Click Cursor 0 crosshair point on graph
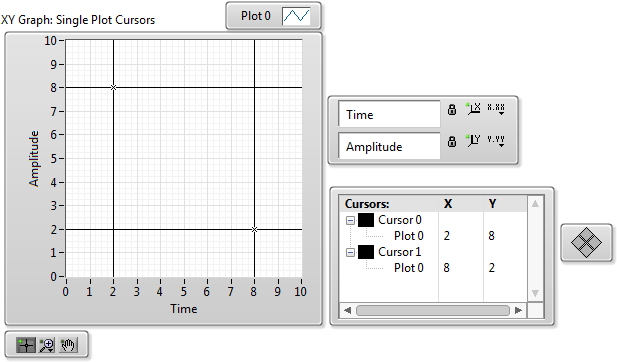The width and height of the screenshot is (617, 362). tap(113, 87)
